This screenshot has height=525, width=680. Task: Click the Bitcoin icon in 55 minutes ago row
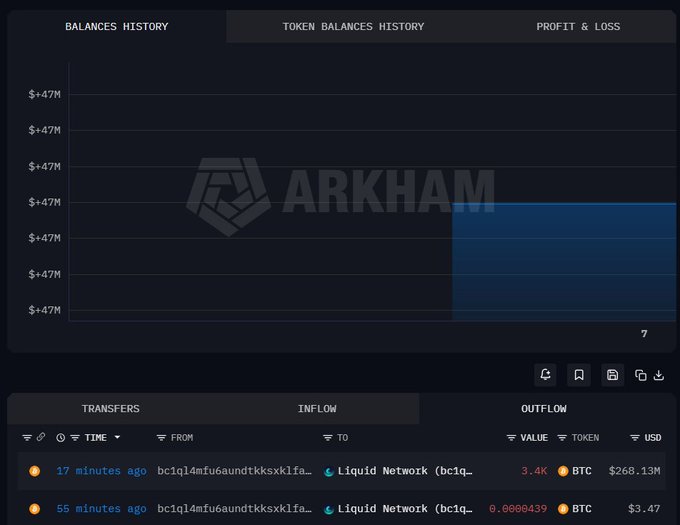point(35,509)
